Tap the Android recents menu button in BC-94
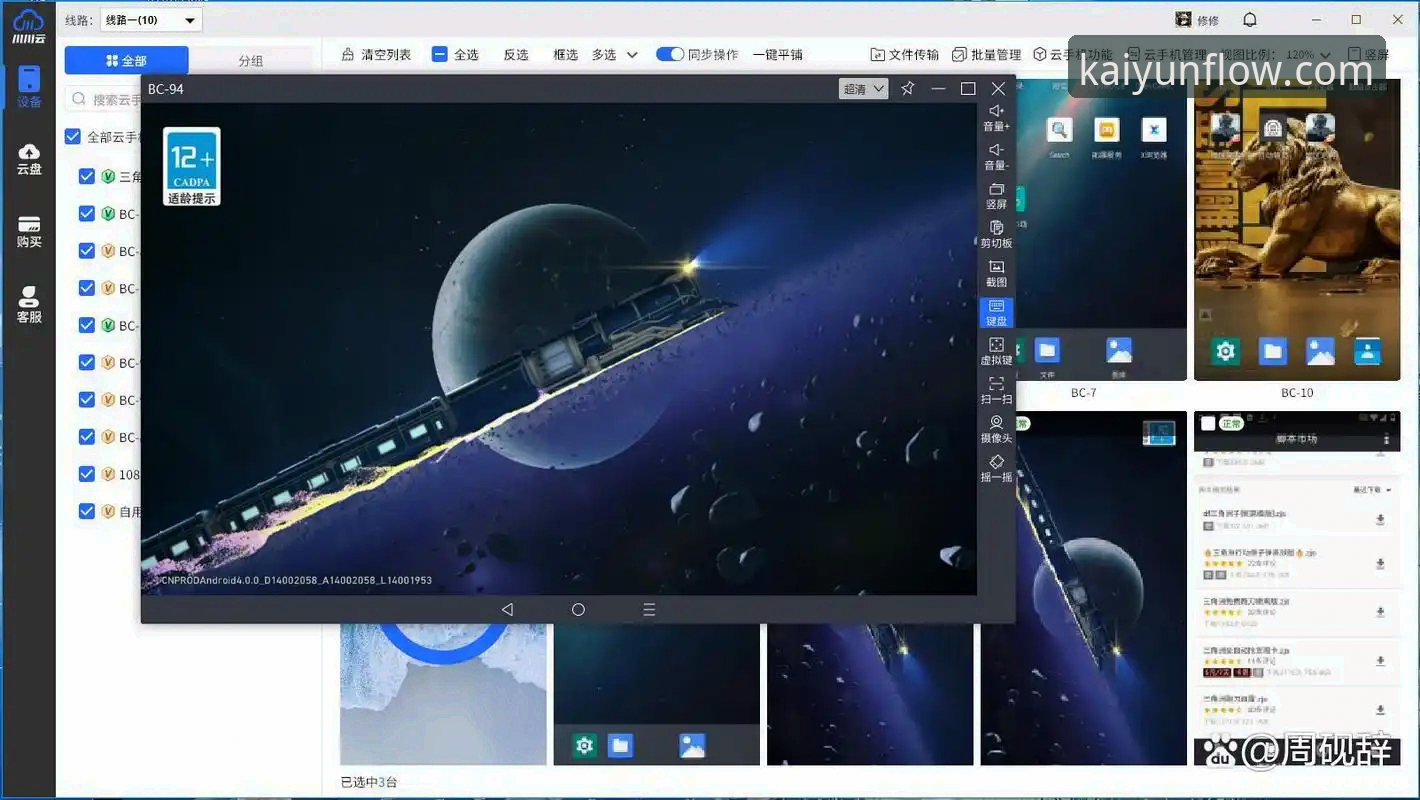This screenshot has width=1420, height=800. click(649, 609)
